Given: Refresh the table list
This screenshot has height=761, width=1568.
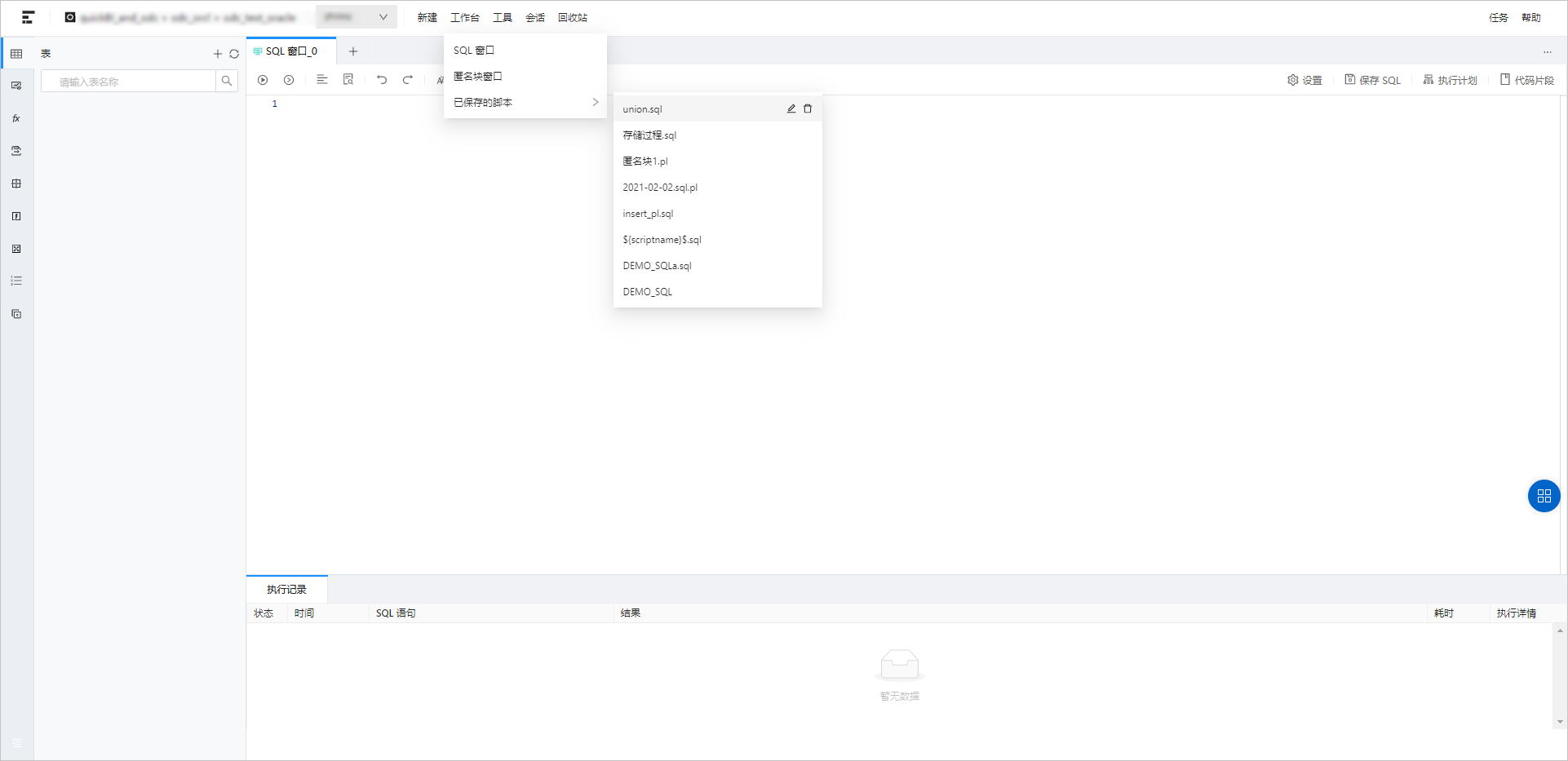Looking at the screenshot, I should tap(234, 54).
